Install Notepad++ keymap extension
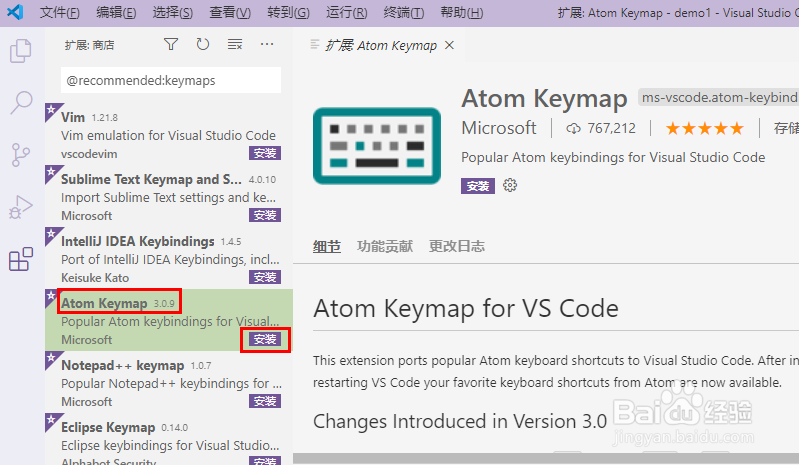Screen dimensions: 799x465 click(x=265, y=401)
